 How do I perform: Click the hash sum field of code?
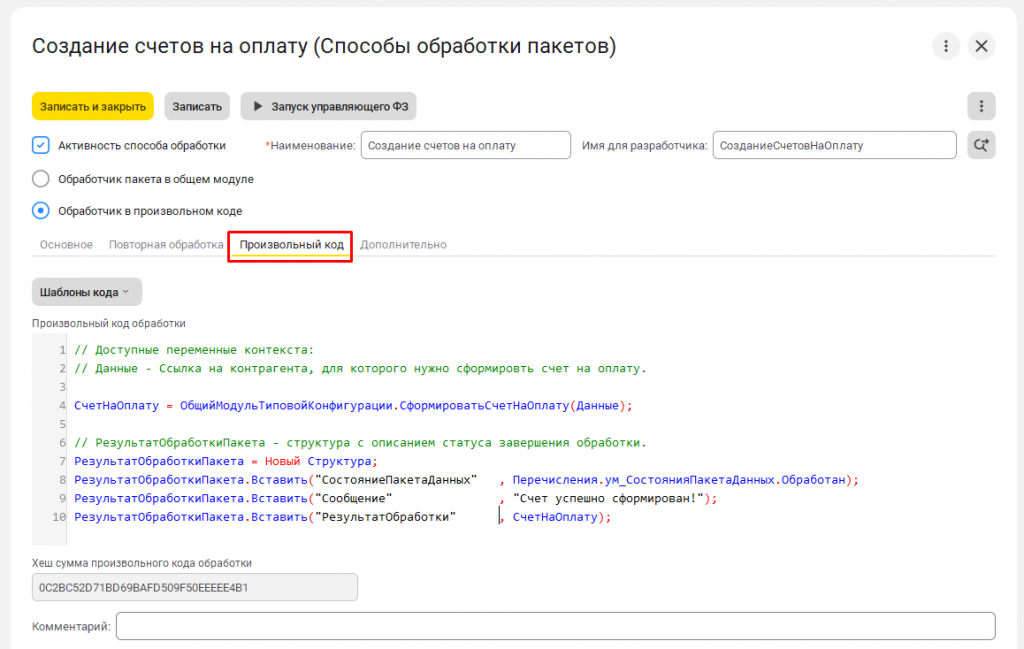[x=195, y=587]
